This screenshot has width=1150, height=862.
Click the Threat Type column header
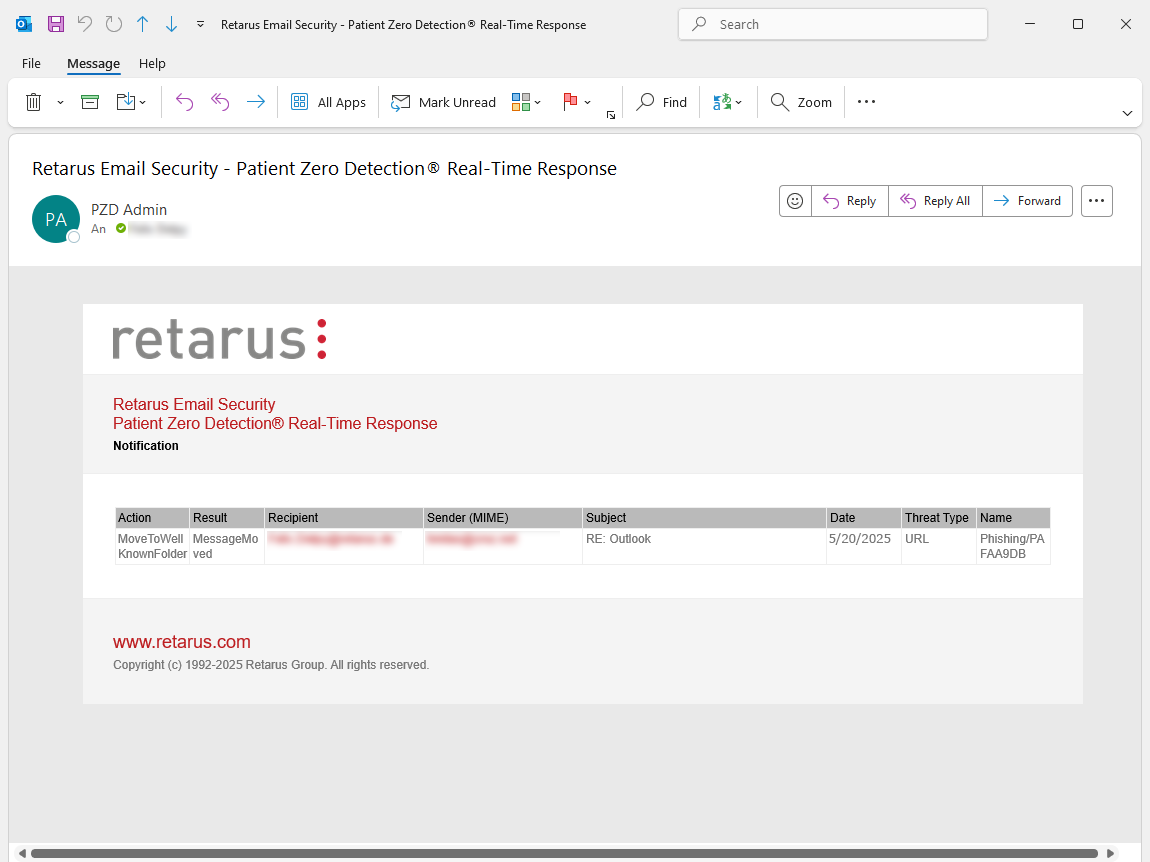(938, 518)
